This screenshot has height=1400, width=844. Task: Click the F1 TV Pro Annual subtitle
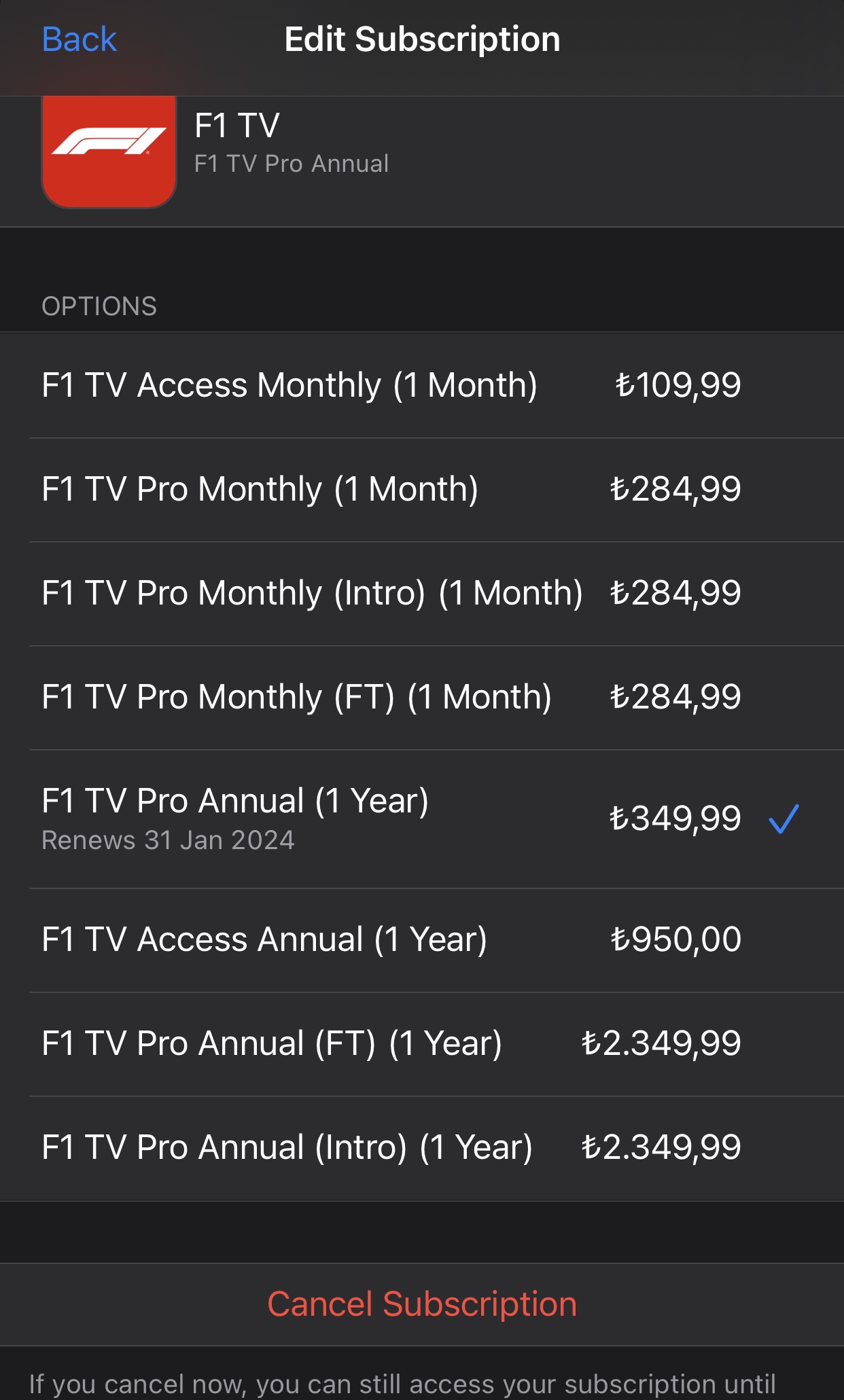[x=292, y=164]
